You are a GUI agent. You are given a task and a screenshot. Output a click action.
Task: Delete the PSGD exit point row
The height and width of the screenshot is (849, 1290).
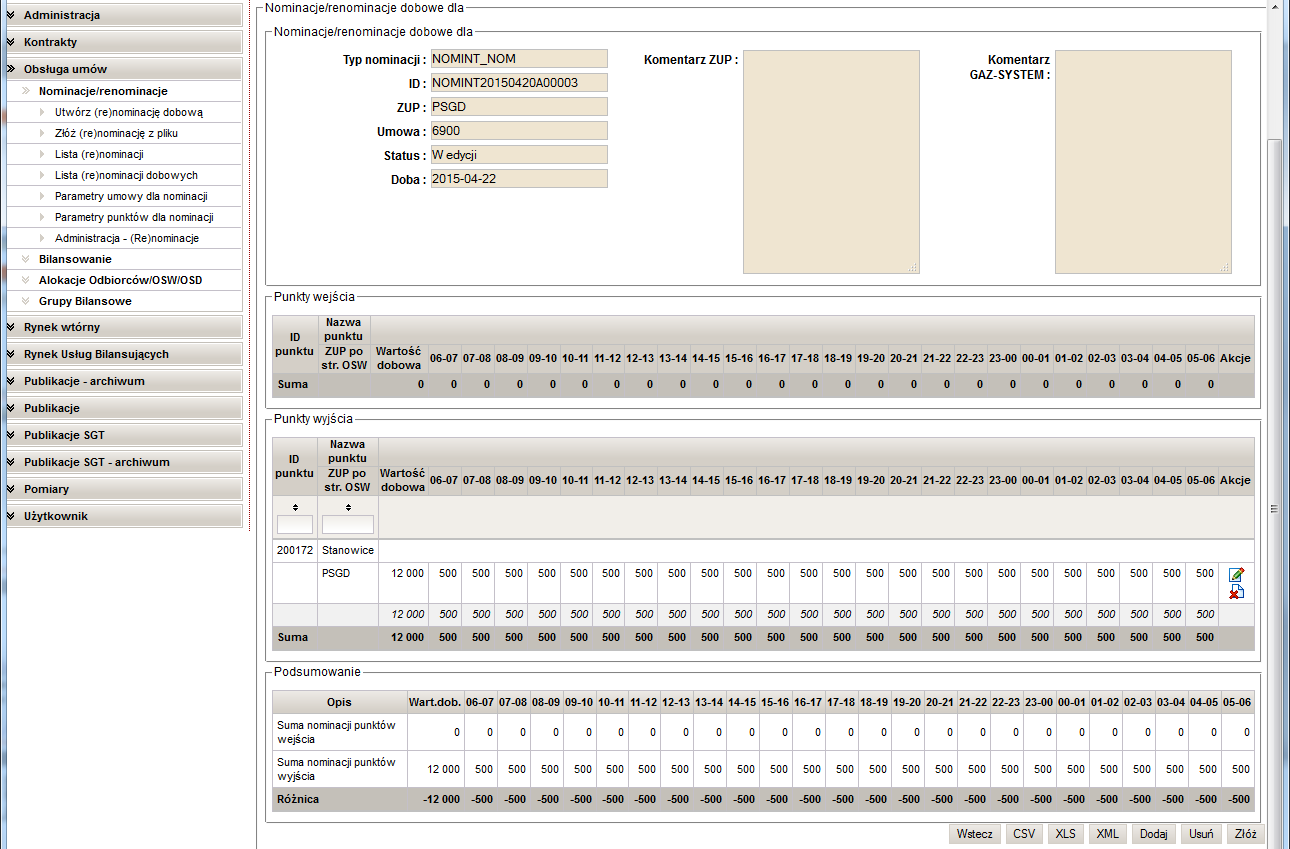1237,592
